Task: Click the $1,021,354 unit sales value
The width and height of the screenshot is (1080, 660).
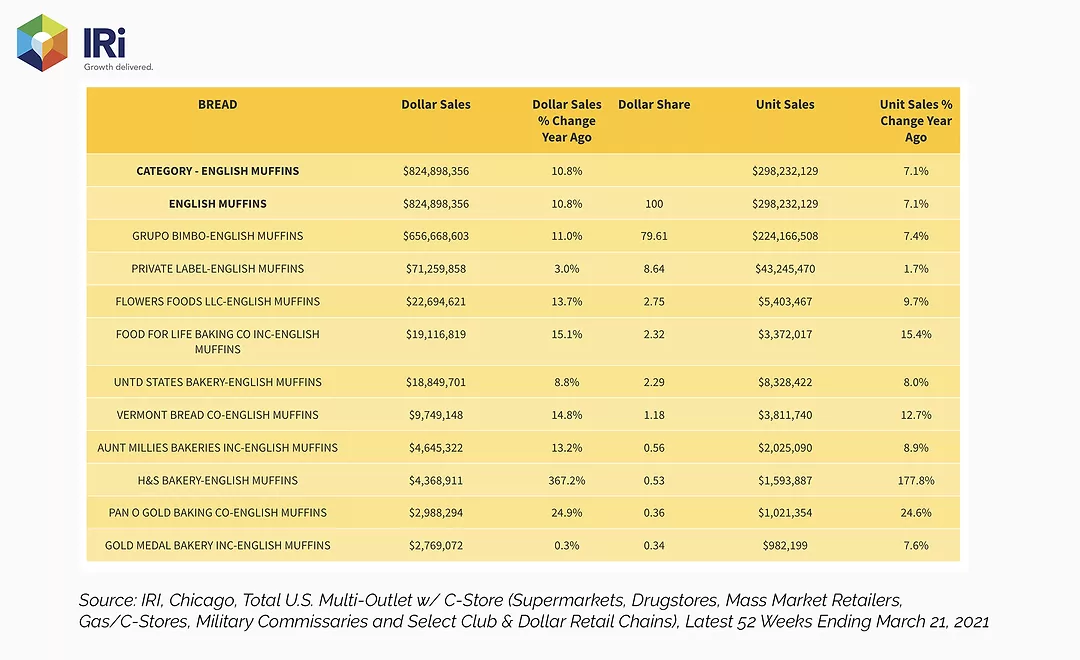Action: [785, 513]
